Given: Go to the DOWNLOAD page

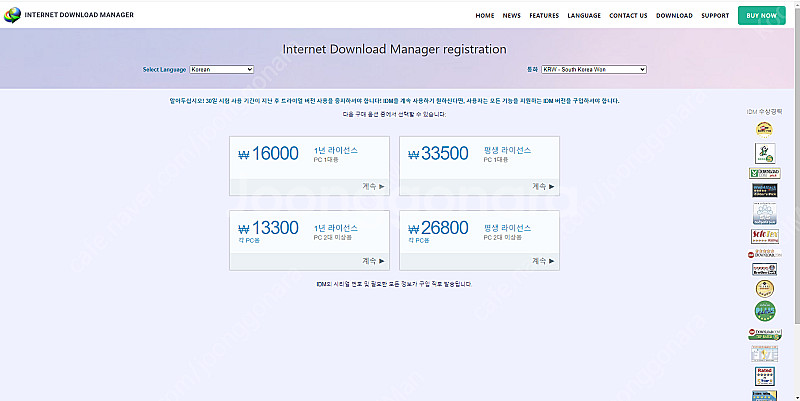Looking at the screenshot, I should (674, 16).
